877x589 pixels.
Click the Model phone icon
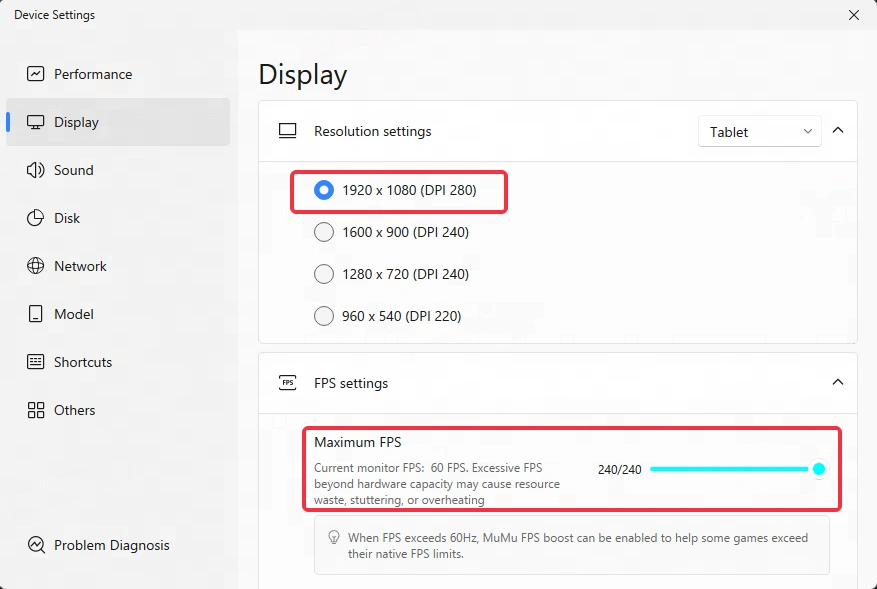coord(36,314)
